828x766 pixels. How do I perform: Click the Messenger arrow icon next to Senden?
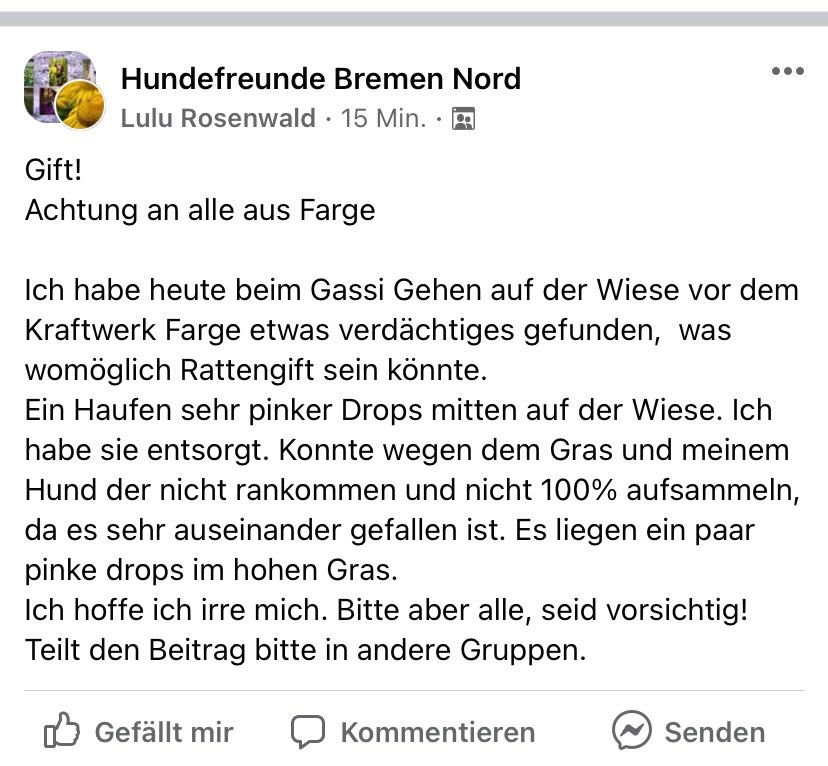tap(633, 731)
